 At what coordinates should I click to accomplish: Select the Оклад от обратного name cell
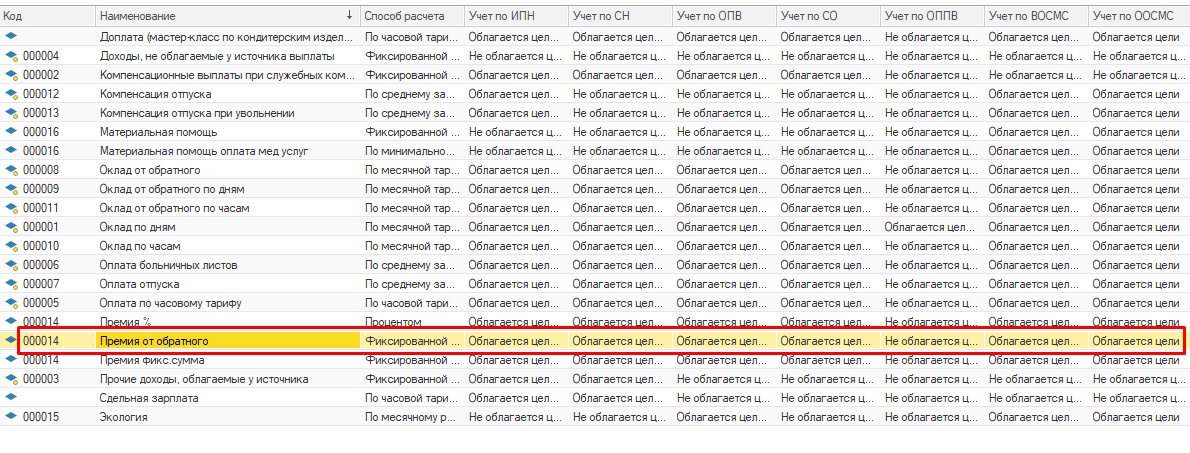228,169
